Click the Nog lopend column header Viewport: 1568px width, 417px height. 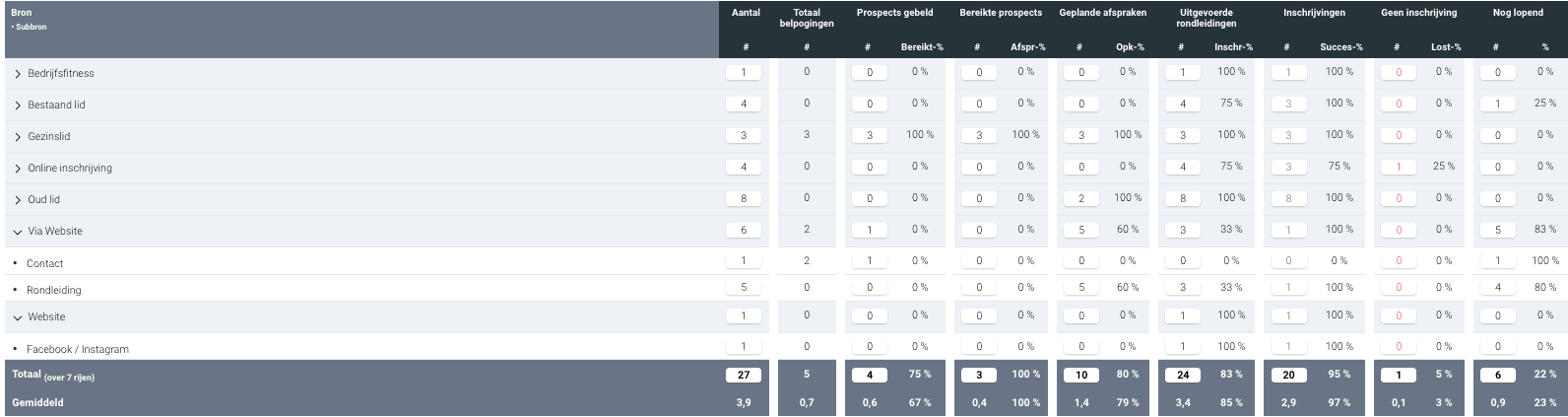click(x=1518, y=13)
